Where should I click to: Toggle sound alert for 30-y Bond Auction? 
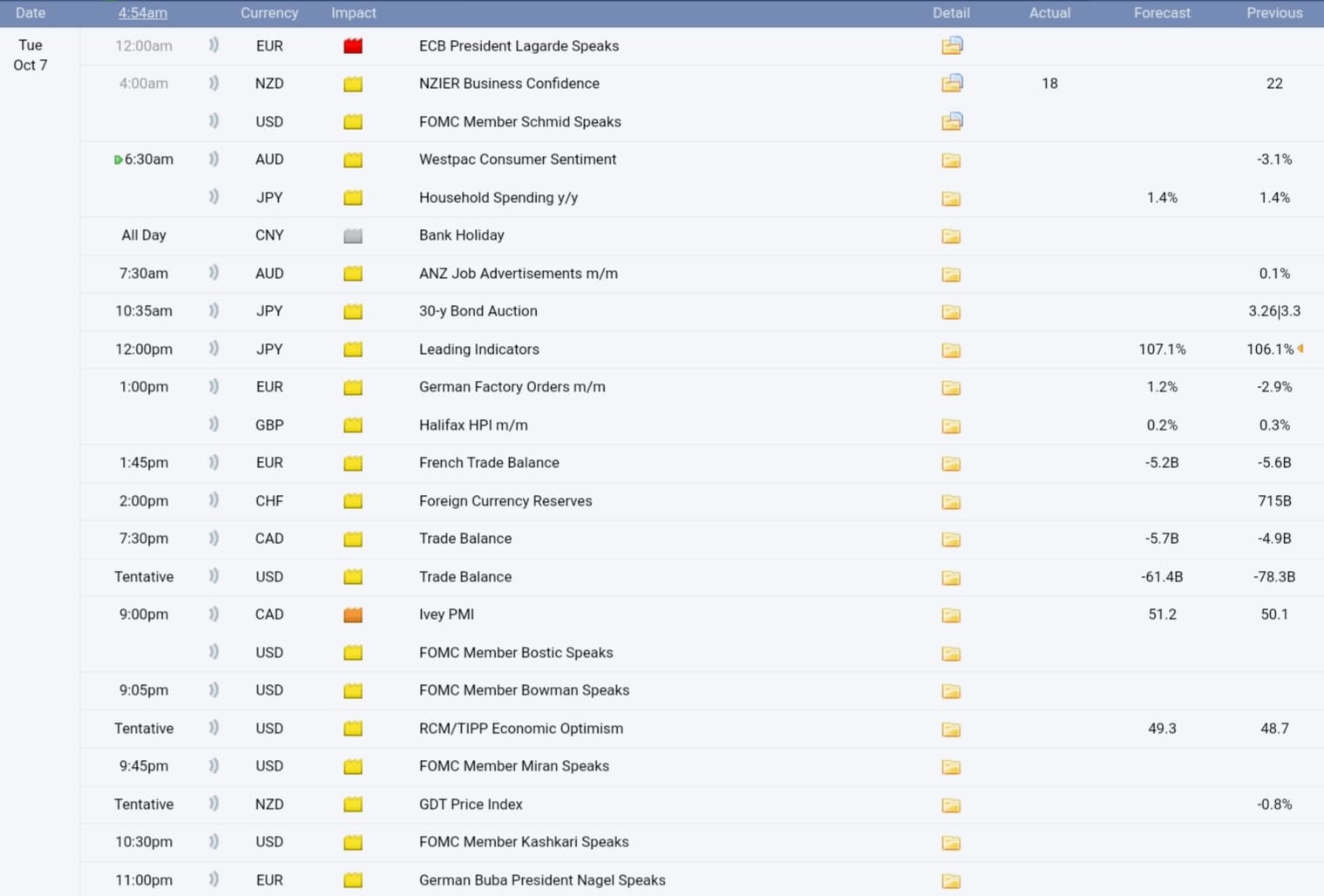pos(214,310)
